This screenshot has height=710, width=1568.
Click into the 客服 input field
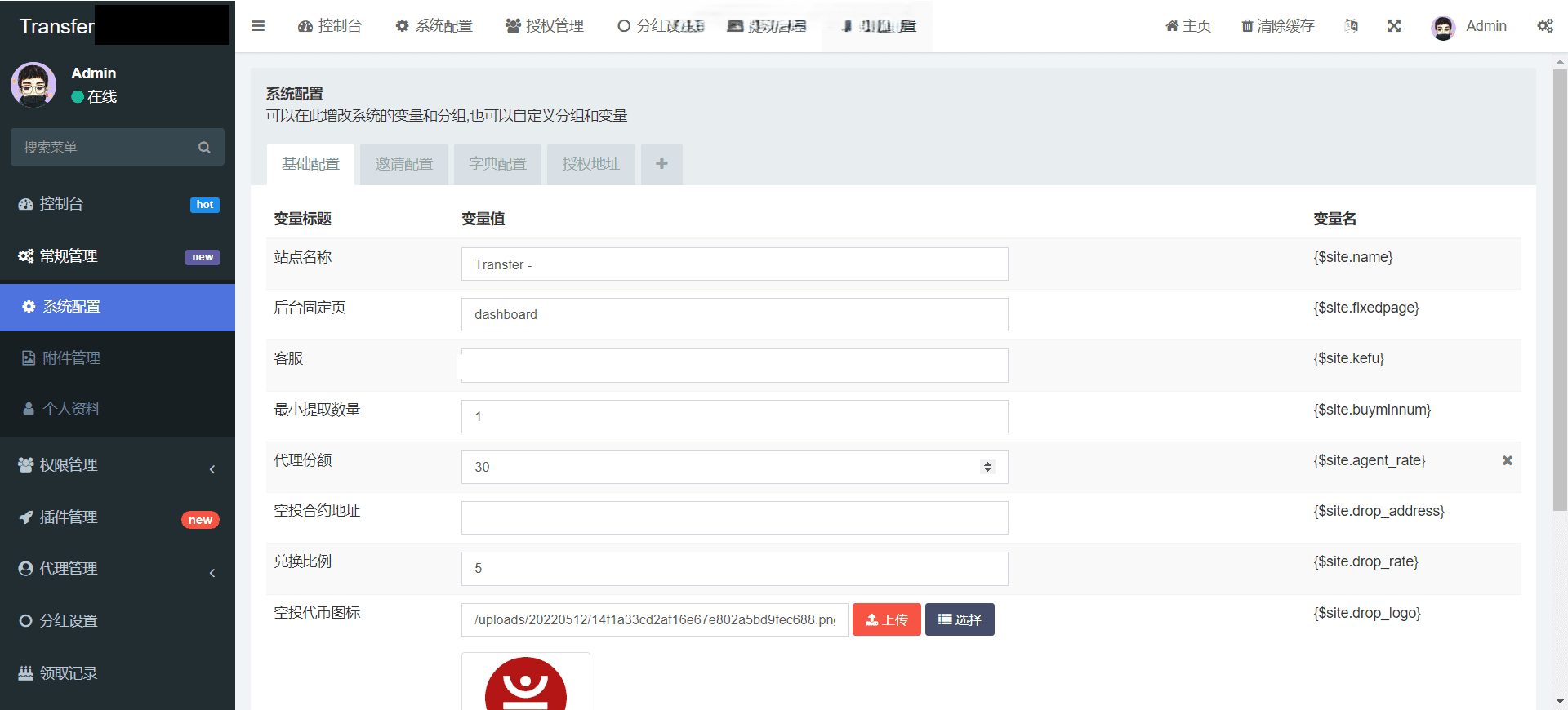tap(734, 366)
